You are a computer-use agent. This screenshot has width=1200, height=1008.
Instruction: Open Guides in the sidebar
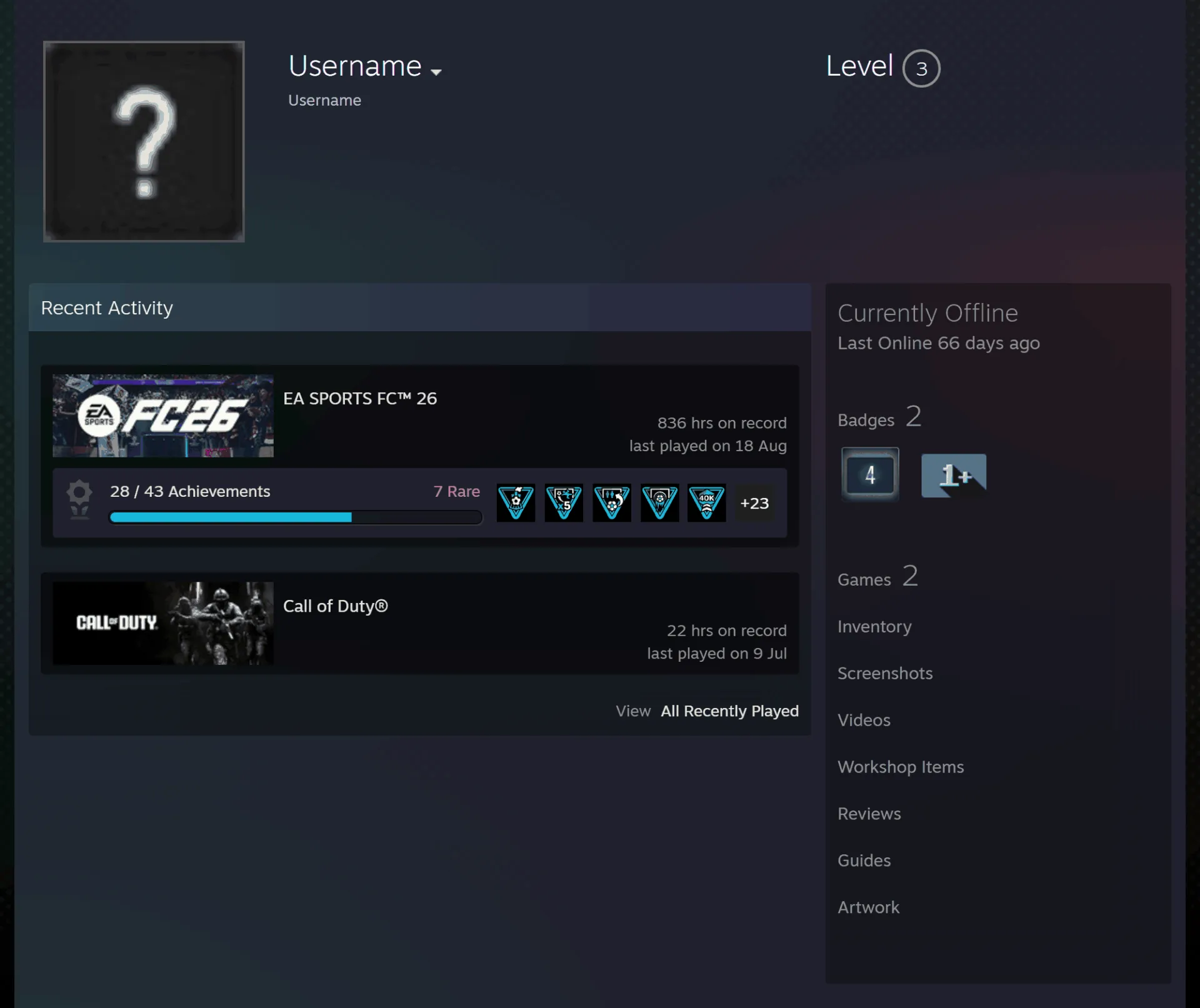click(864, 861)
